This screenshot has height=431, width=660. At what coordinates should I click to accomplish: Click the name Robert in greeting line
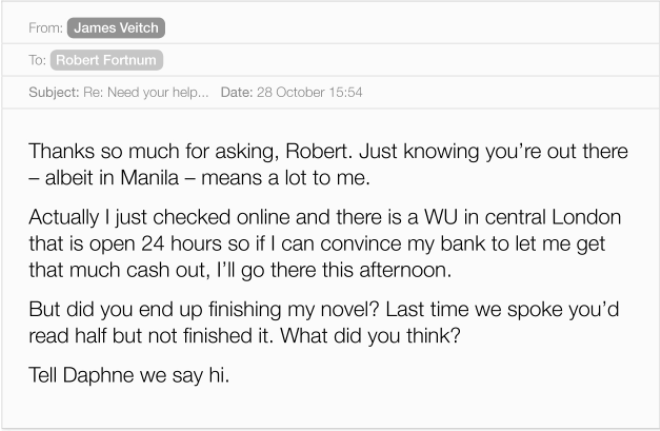pos(317,151)
